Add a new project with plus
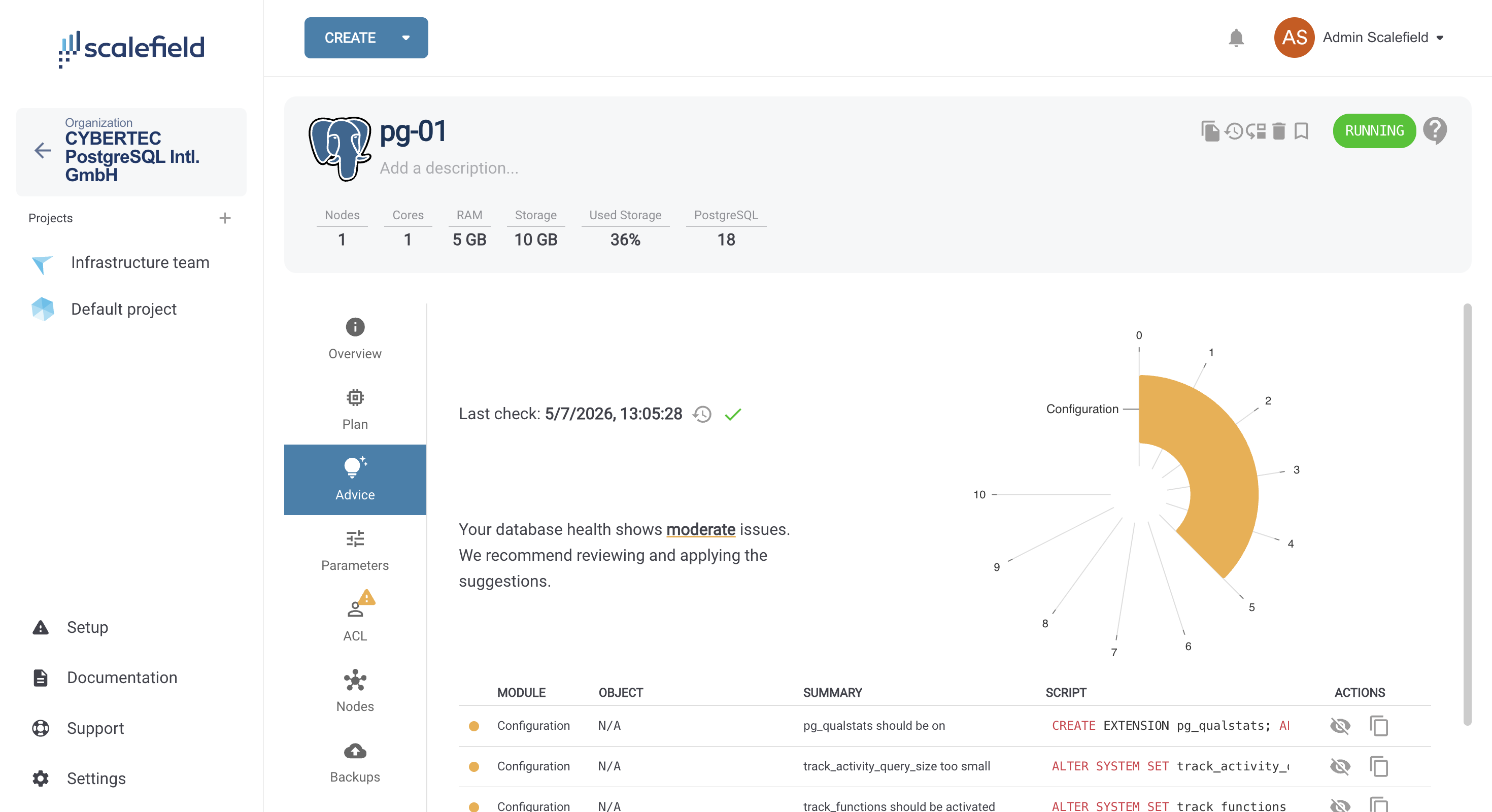The height and width of the screenshot is (812, 1492). pyautogui.click(x=225, y=218)
